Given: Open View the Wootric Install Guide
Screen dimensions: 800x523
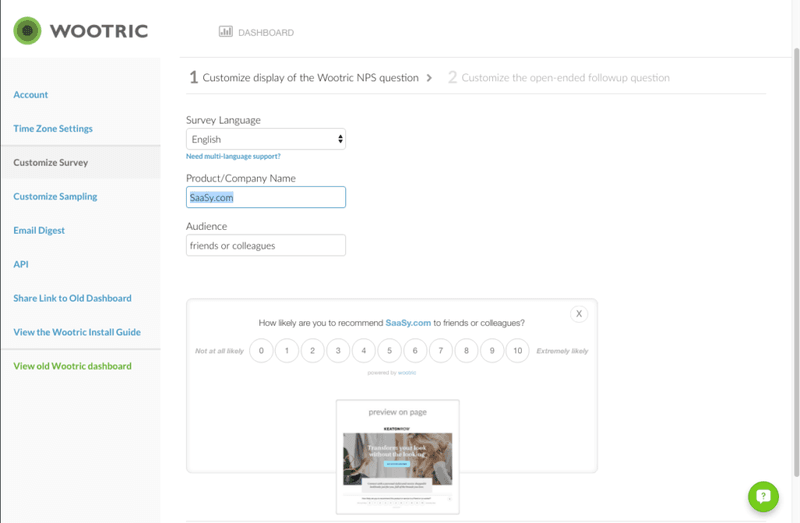Looking at the screenshot, I should (77, 332).
